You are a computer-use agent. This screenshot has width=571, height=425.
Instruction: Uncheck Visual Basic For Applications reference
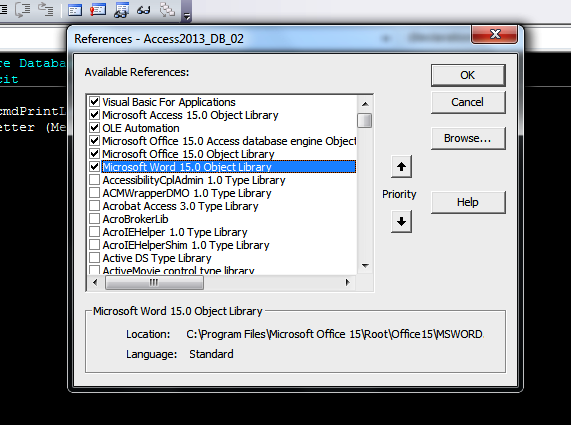94,102
